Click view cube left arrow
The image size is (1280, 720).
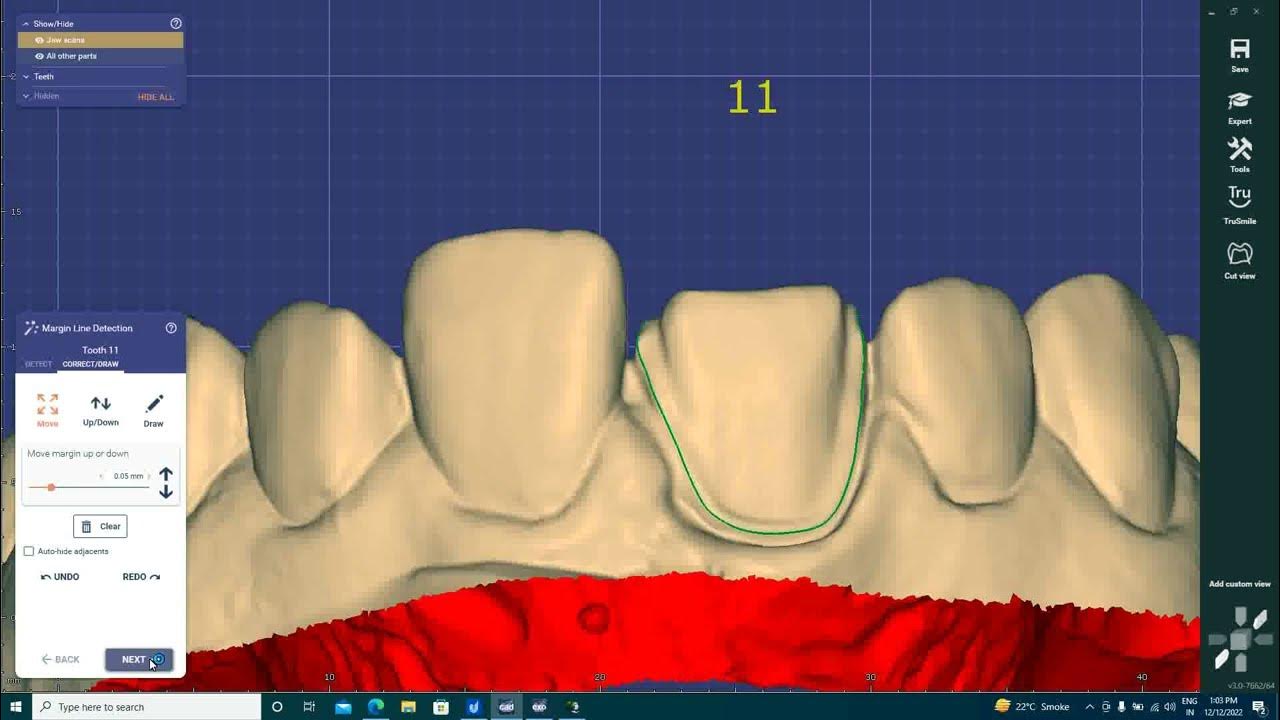(1218, 640)
